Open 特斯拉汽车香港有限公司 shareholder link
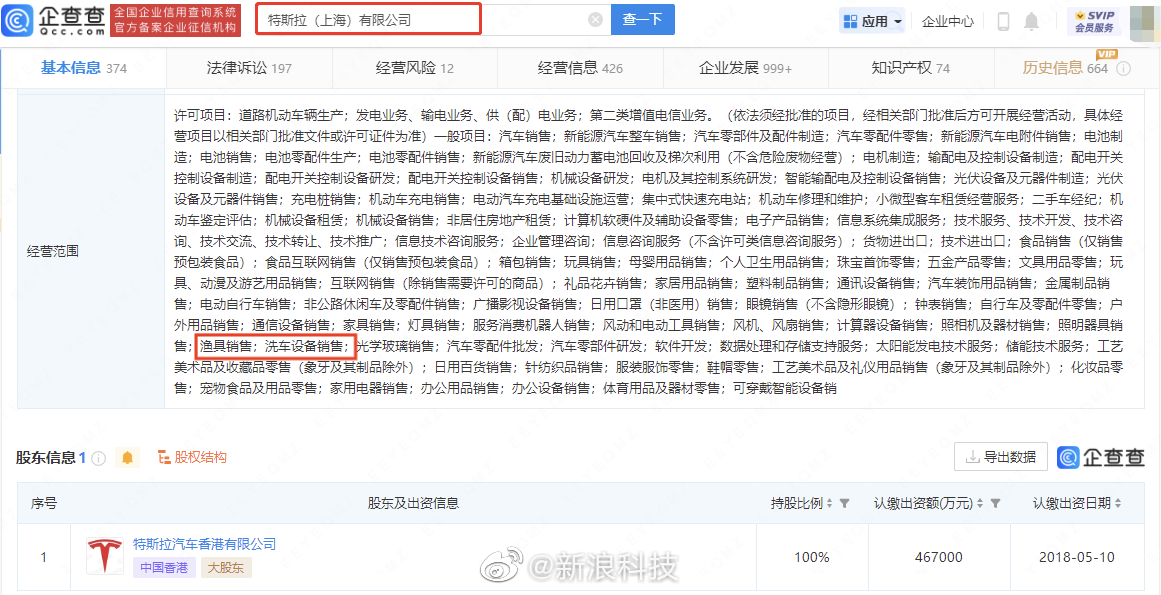 204,545
